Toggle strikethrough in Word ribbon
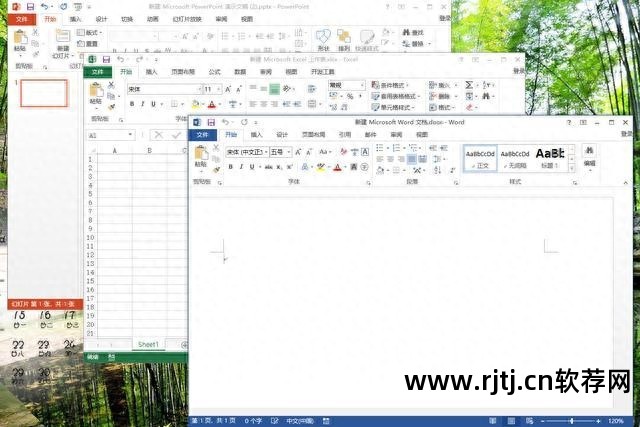This screenshot has width=640, height=427. (x=268, y=167)
